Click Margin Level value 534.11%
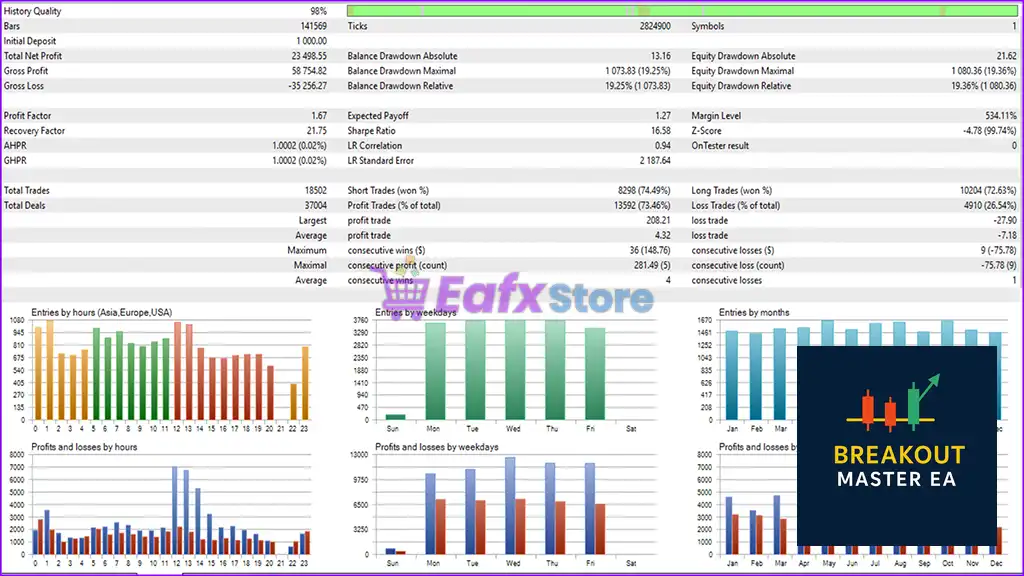Screen dimensions: 1024x576 pos(1000,116)
